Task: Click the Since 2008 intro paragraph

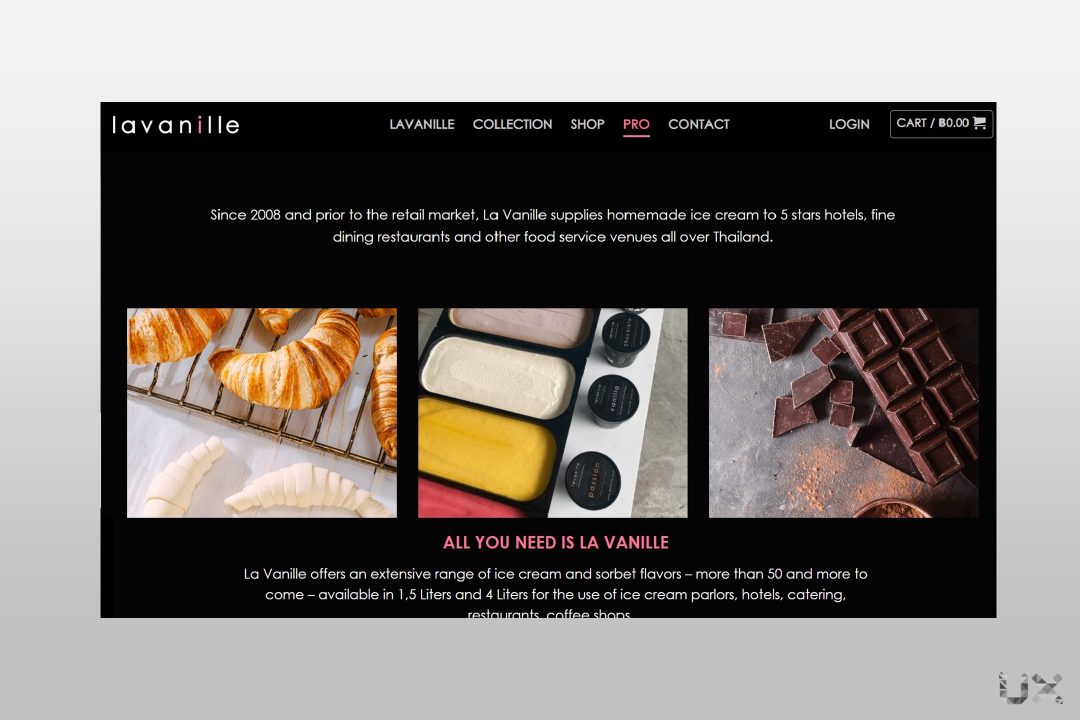Action: [552, 225]
